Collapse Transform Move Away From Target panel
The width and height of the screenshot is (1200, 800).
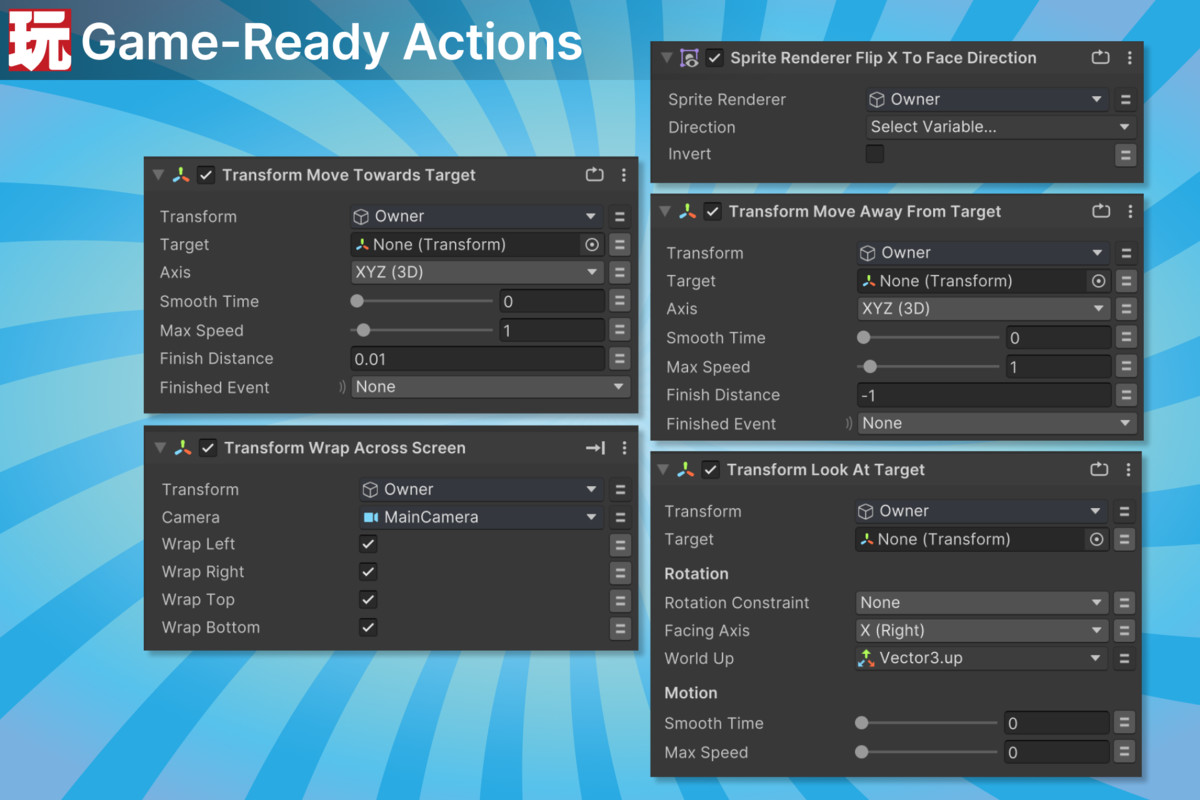[665, 212]
